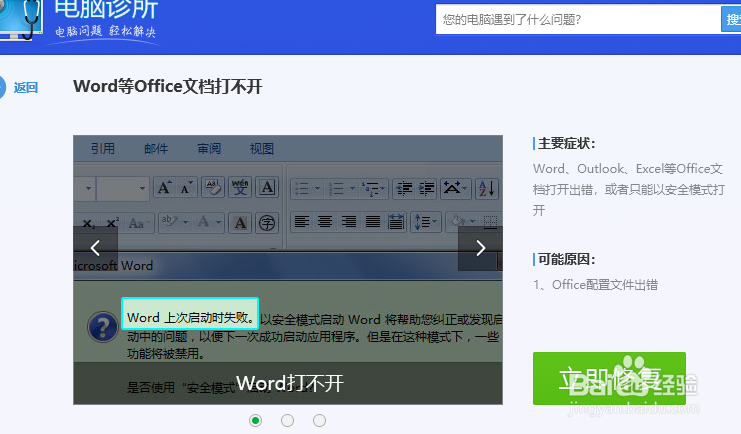Show the previous slide with left arrow

[95, 248]
